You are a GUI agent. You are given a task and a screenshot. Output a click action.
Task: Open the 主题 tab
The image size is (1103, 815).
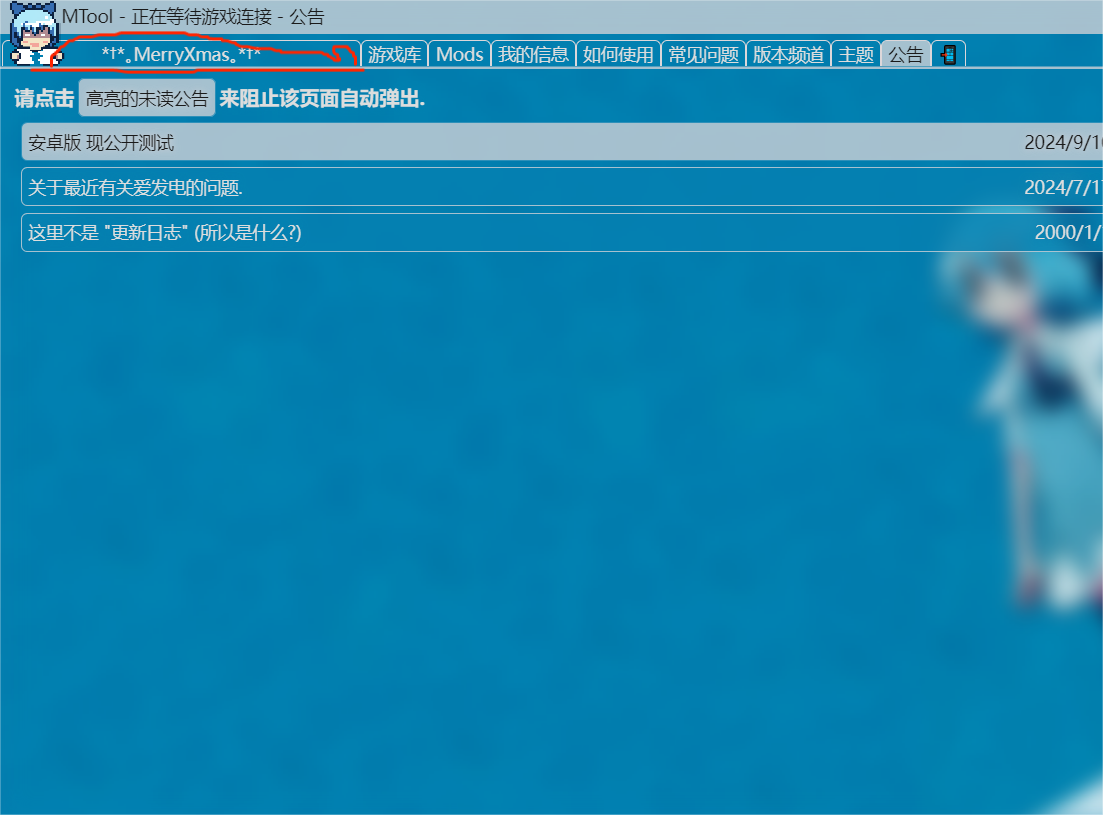point(856,55)
